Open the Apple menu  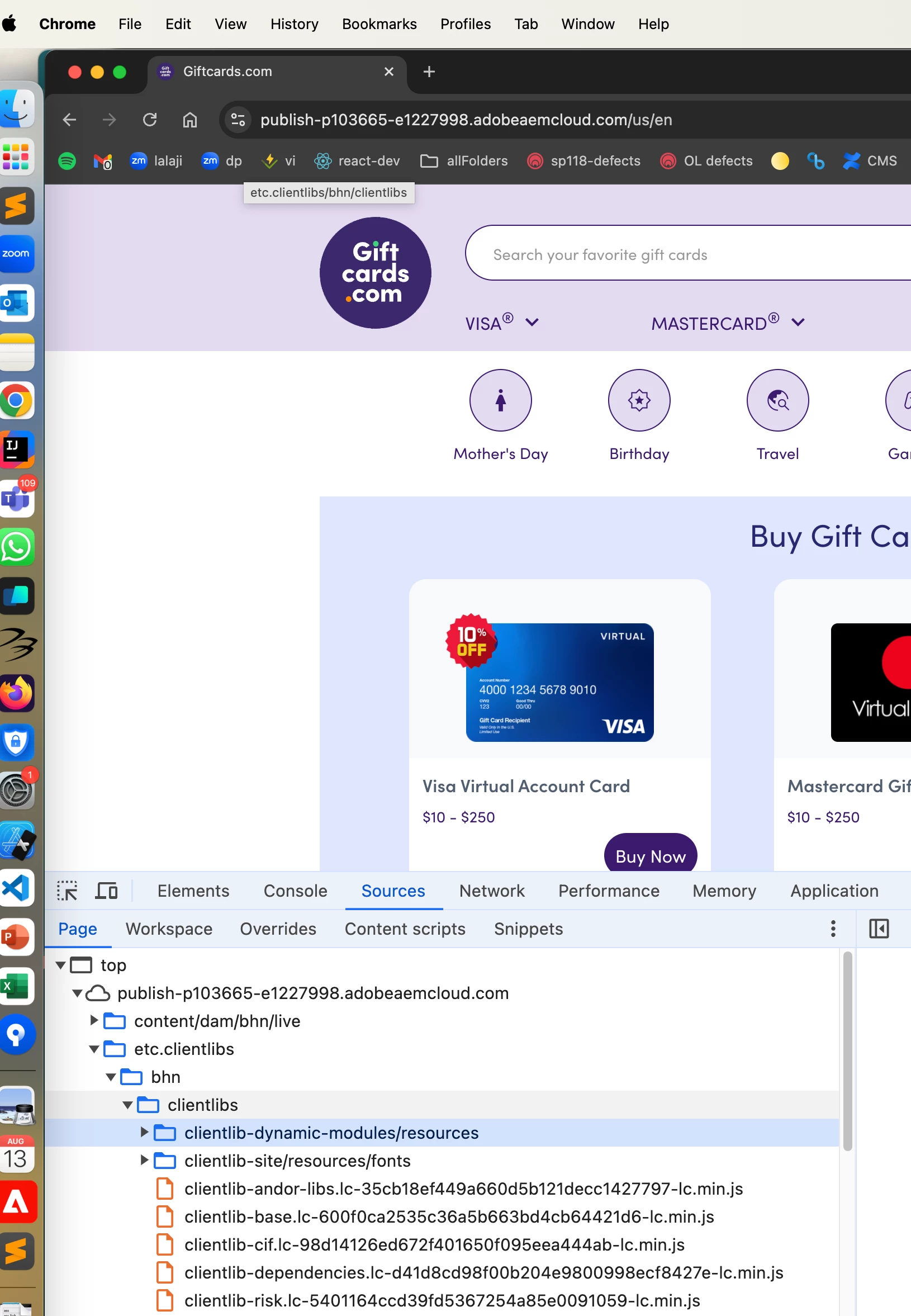(x=9, y=24)
